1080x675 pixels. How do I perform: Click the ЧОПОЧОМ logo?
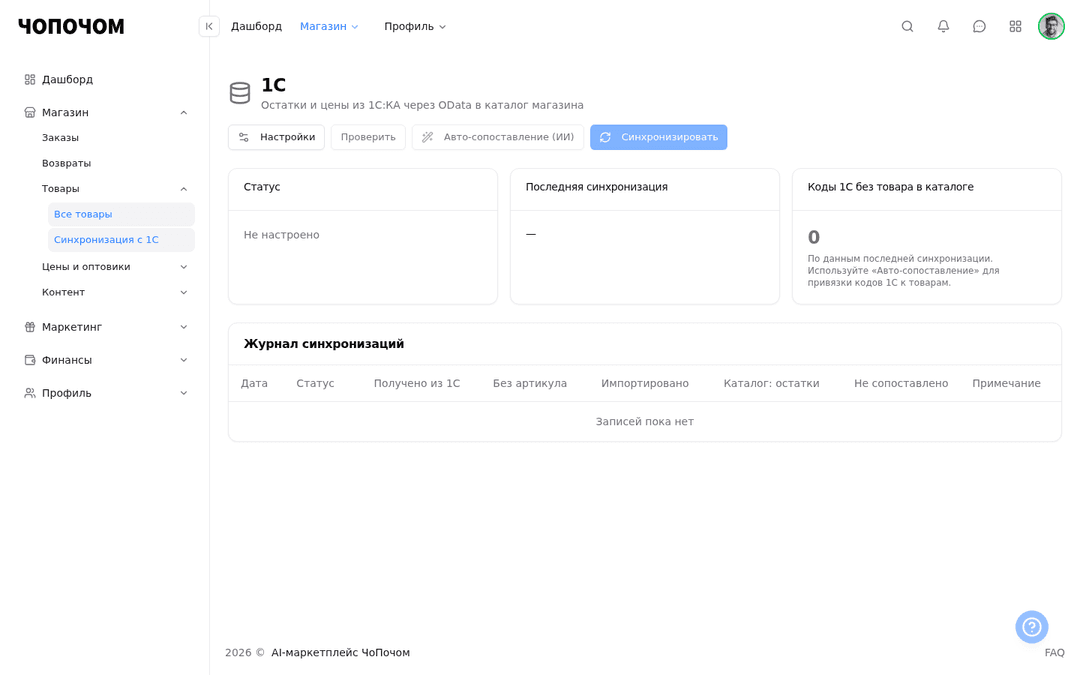click(x=71, y=26)
